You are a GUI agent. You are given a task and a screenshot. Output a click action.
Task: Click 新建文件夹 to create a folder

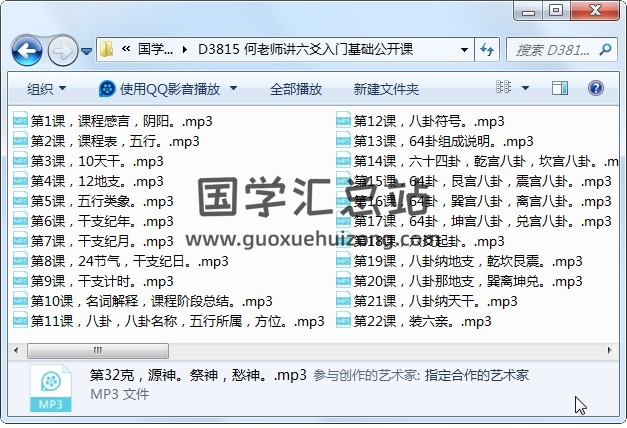[x=386, y=89]
